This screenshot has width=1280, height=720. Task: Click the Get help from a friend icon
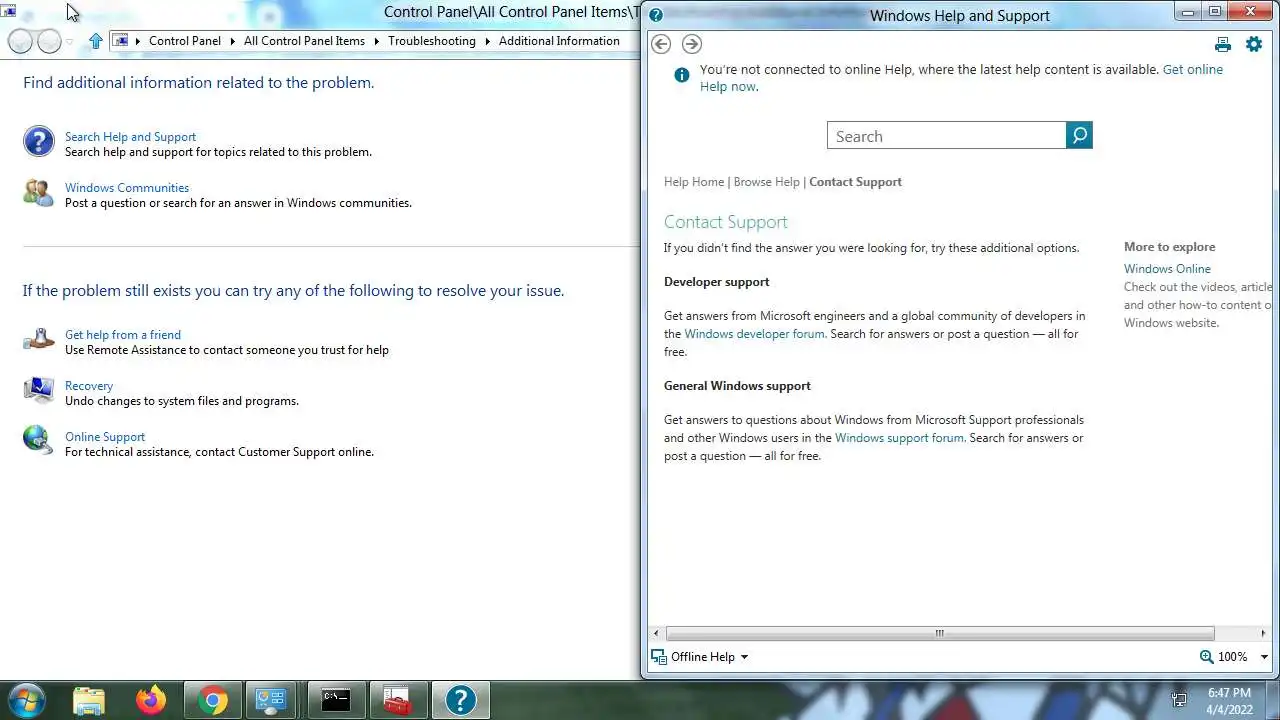(x=38, y=340)
